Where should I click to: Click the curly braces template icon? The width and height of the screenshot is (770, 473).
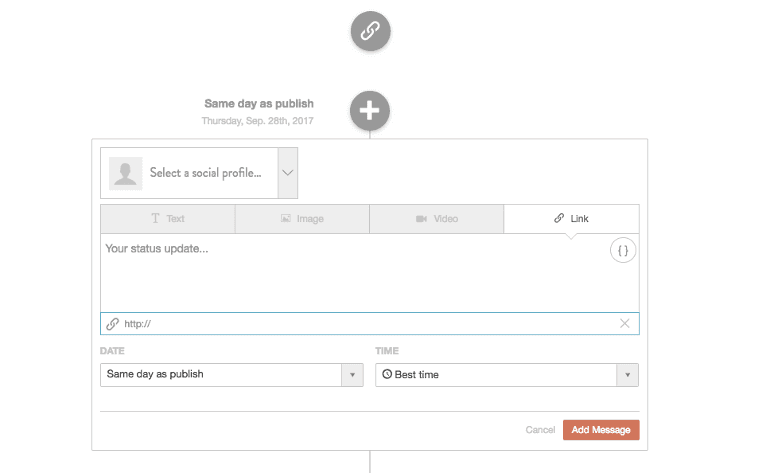(x=623, y=250)
